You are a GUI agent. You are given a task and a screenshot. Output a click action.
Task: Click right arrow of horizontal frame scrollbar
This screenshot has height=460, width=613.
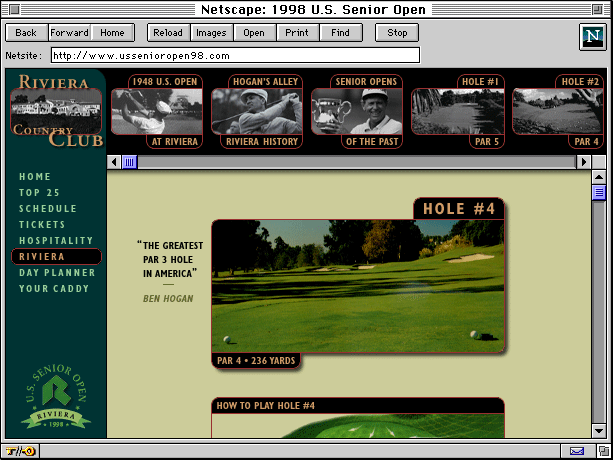tap(584, 162)
